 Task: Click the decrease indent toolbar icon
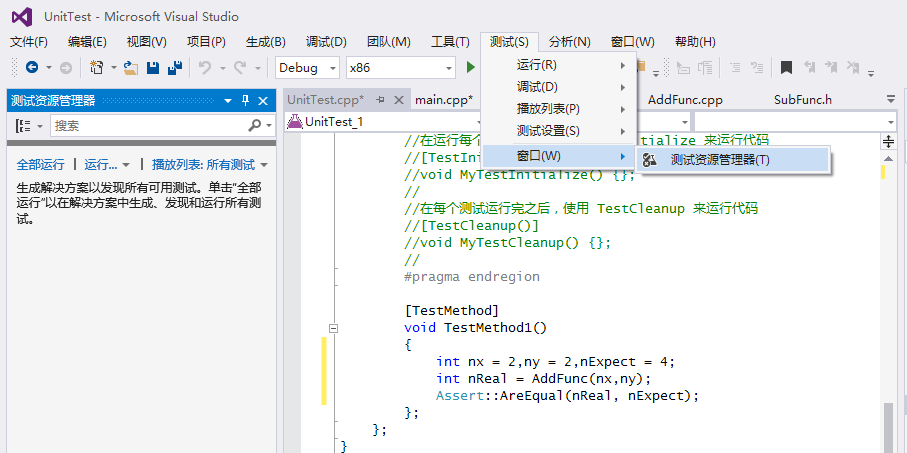coord(735,68)
